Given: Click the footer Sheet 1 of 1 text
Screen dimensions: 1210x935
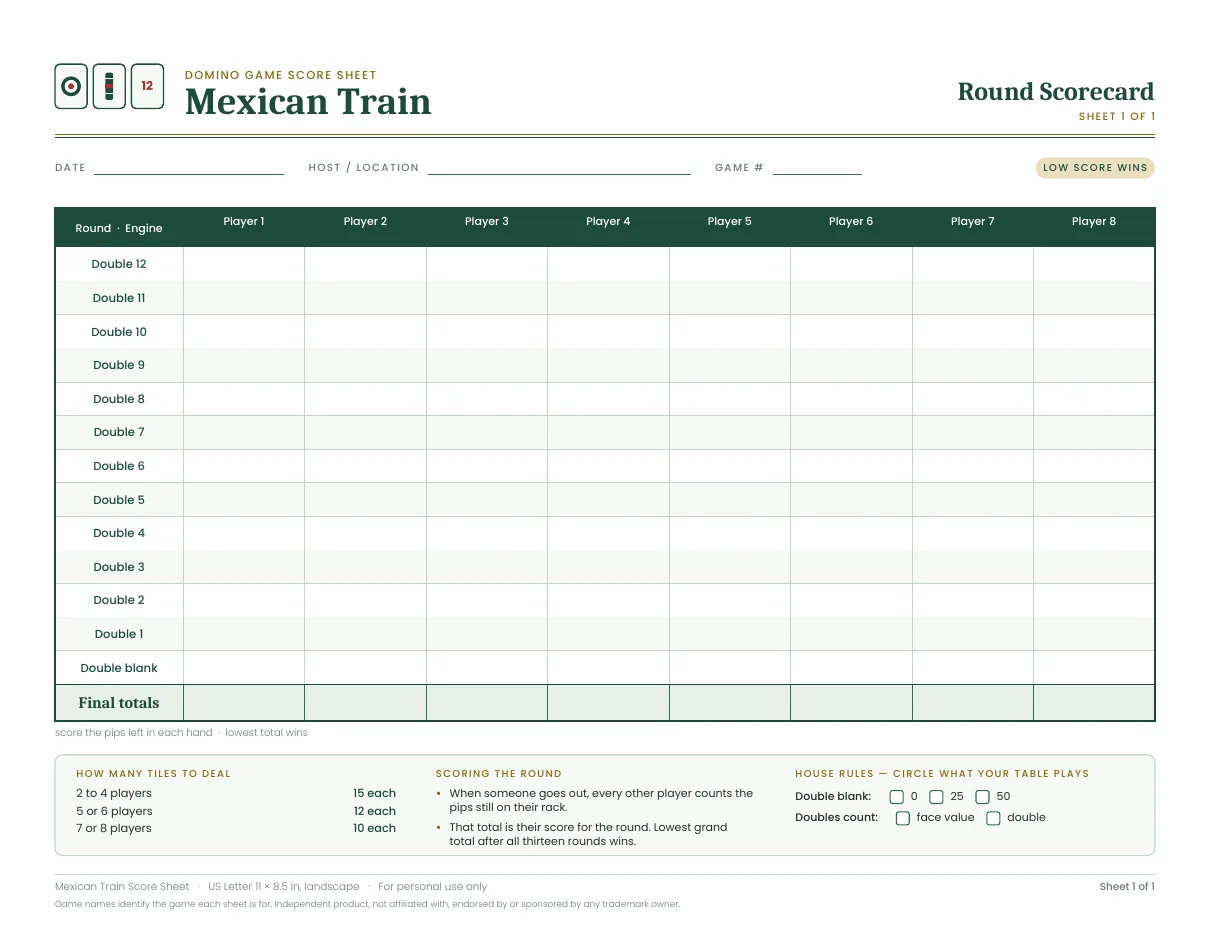Looking at the screenshot, I should (1127, 886).
